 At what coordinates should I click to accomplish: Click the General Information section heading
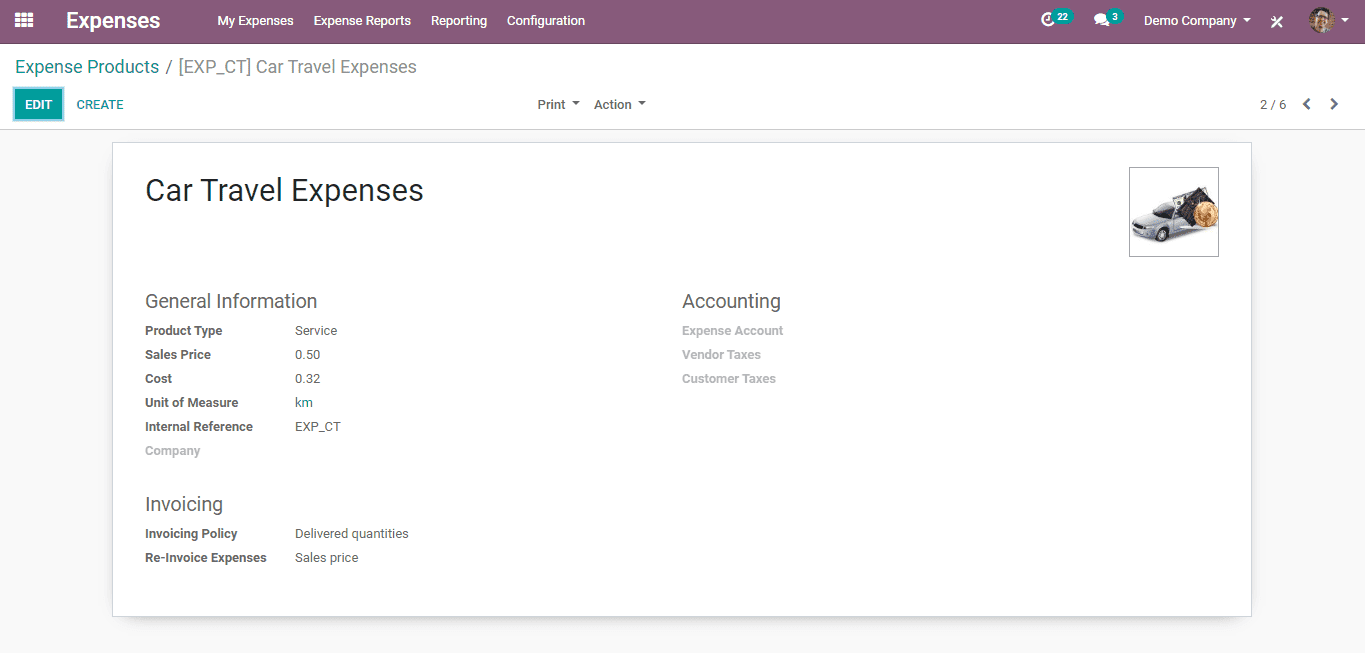231,301
